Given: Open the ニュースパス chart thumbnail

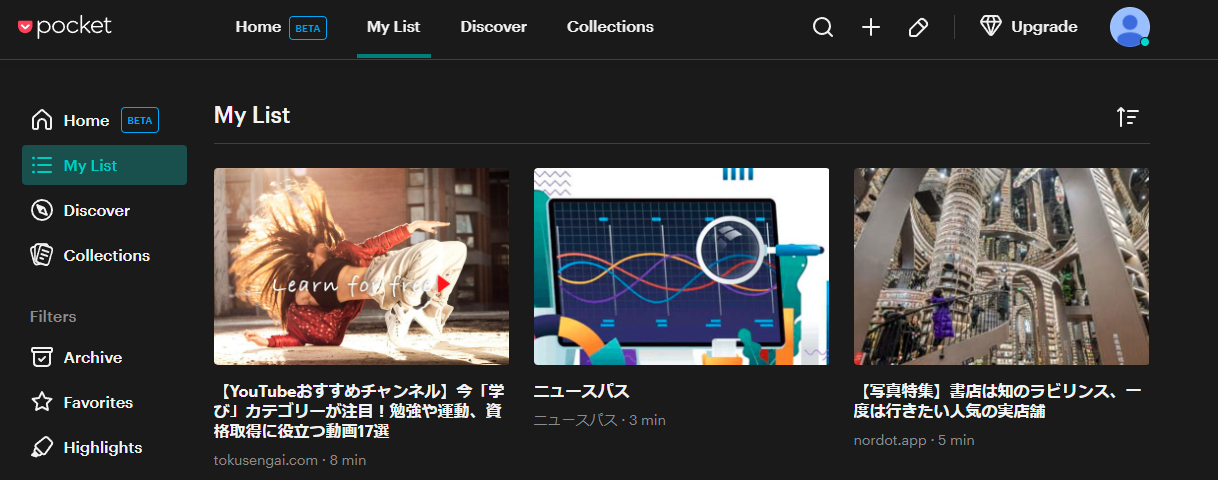Looking at the screenshot, I should click(681, 266).
